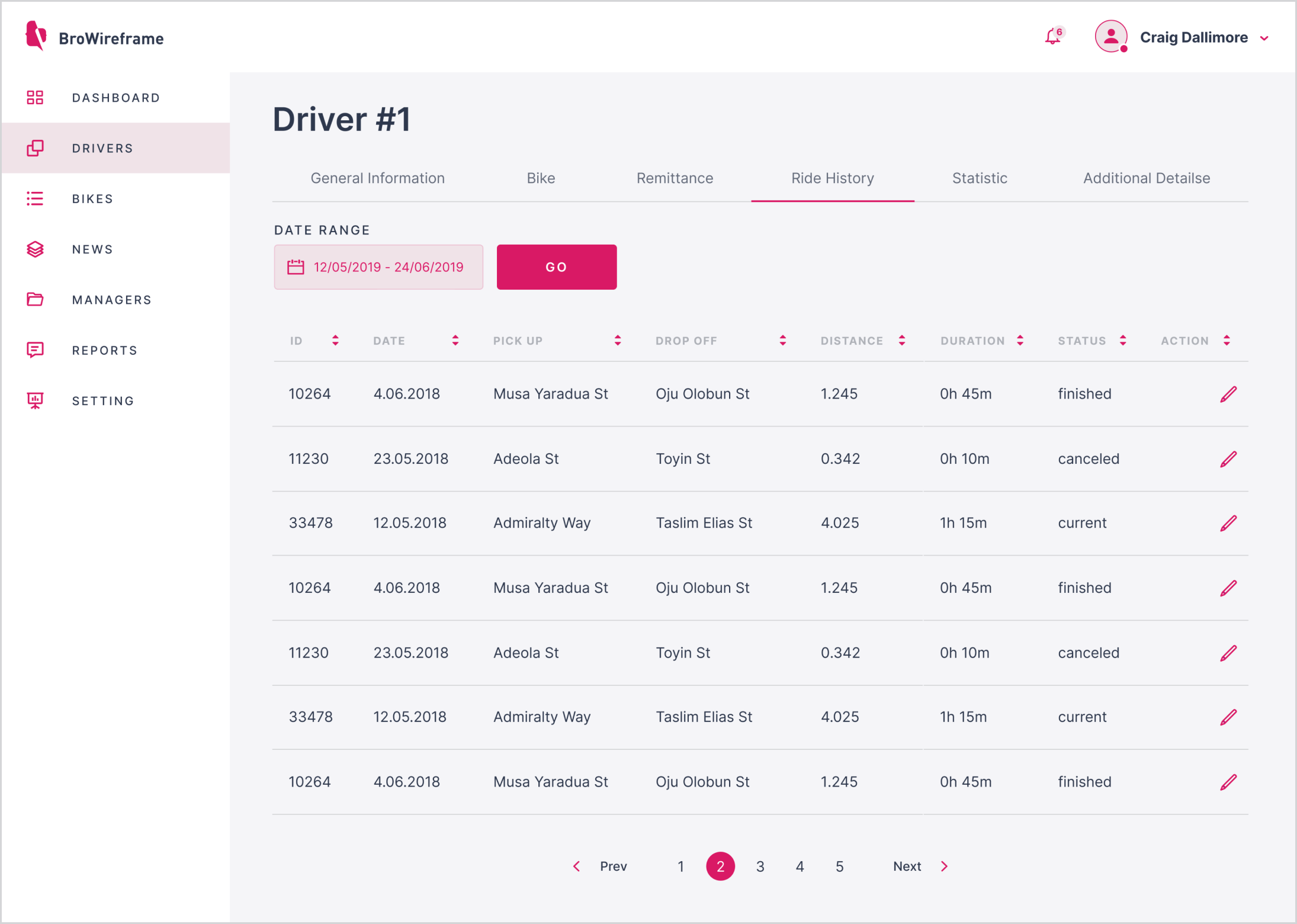
Task: Click the calendar icon in date range
Action: [296, 267]
